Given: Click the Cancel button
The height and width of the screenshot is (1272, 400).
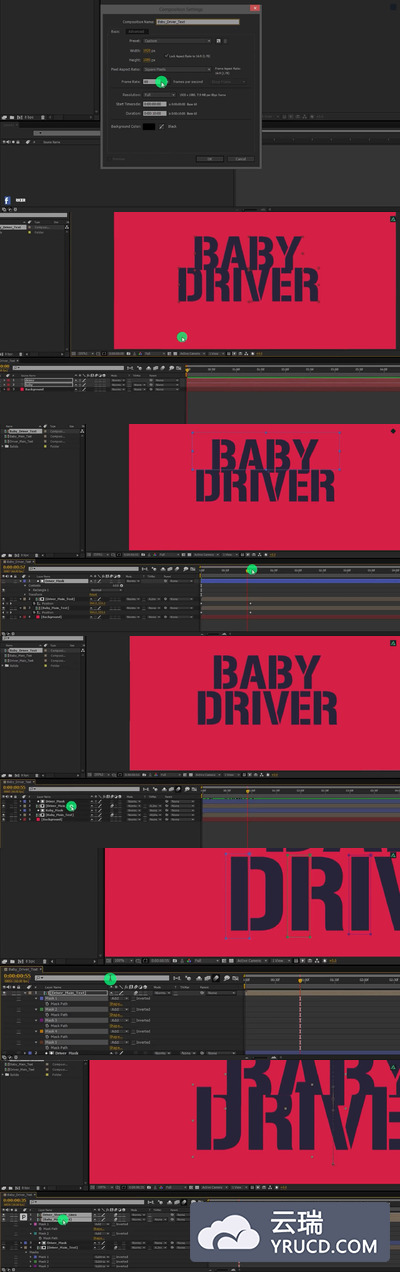Looking at the screenshot, I should [x=241, y=159].
